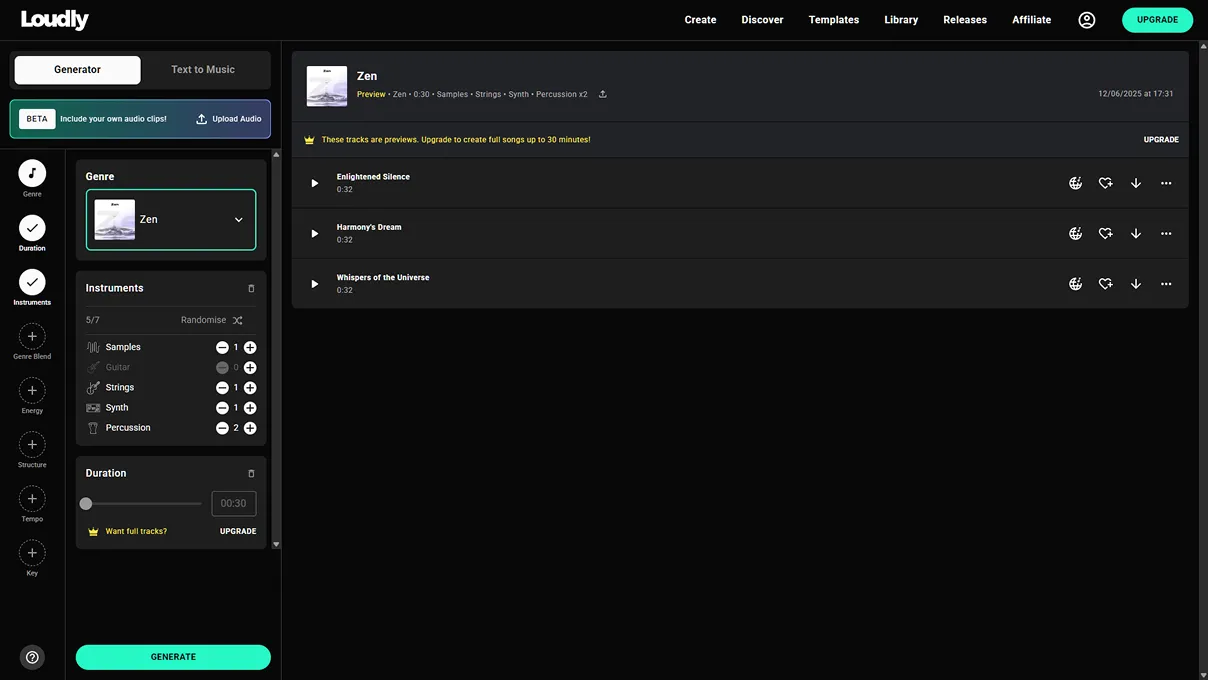Image resolution: width=1208 pixels, height=680 pixels.
Task: Open the Instruments step in sidebar
Action: pos(32,282)
